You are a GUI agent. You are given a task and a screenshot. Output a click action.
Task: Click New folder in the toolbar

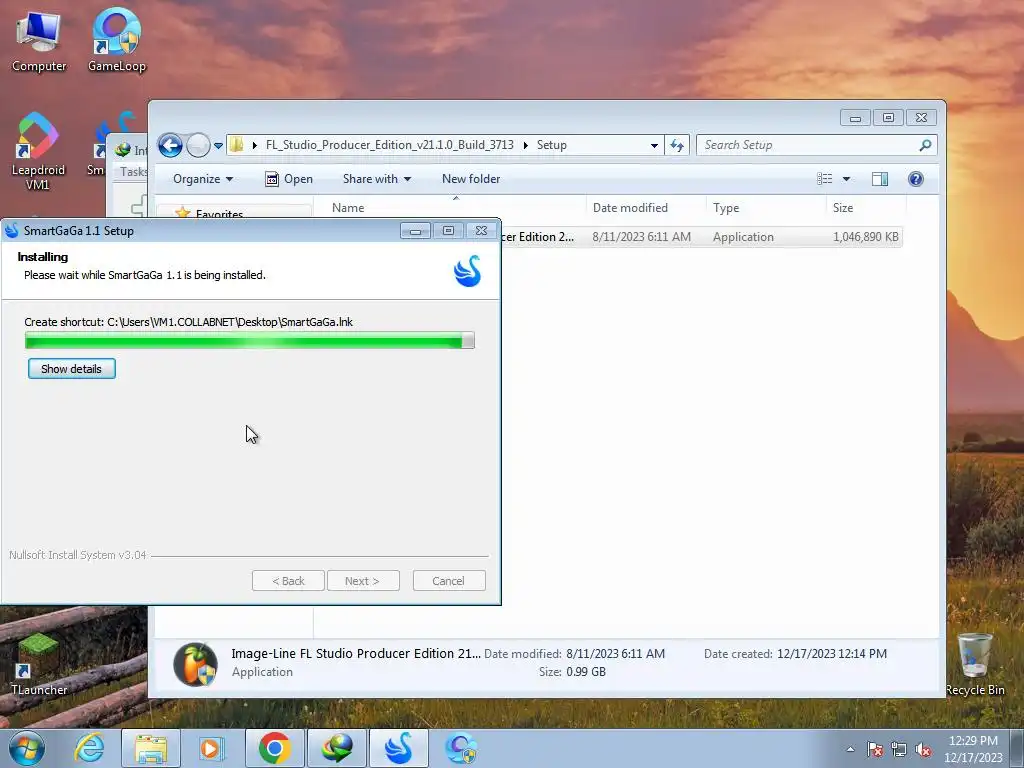471,179
